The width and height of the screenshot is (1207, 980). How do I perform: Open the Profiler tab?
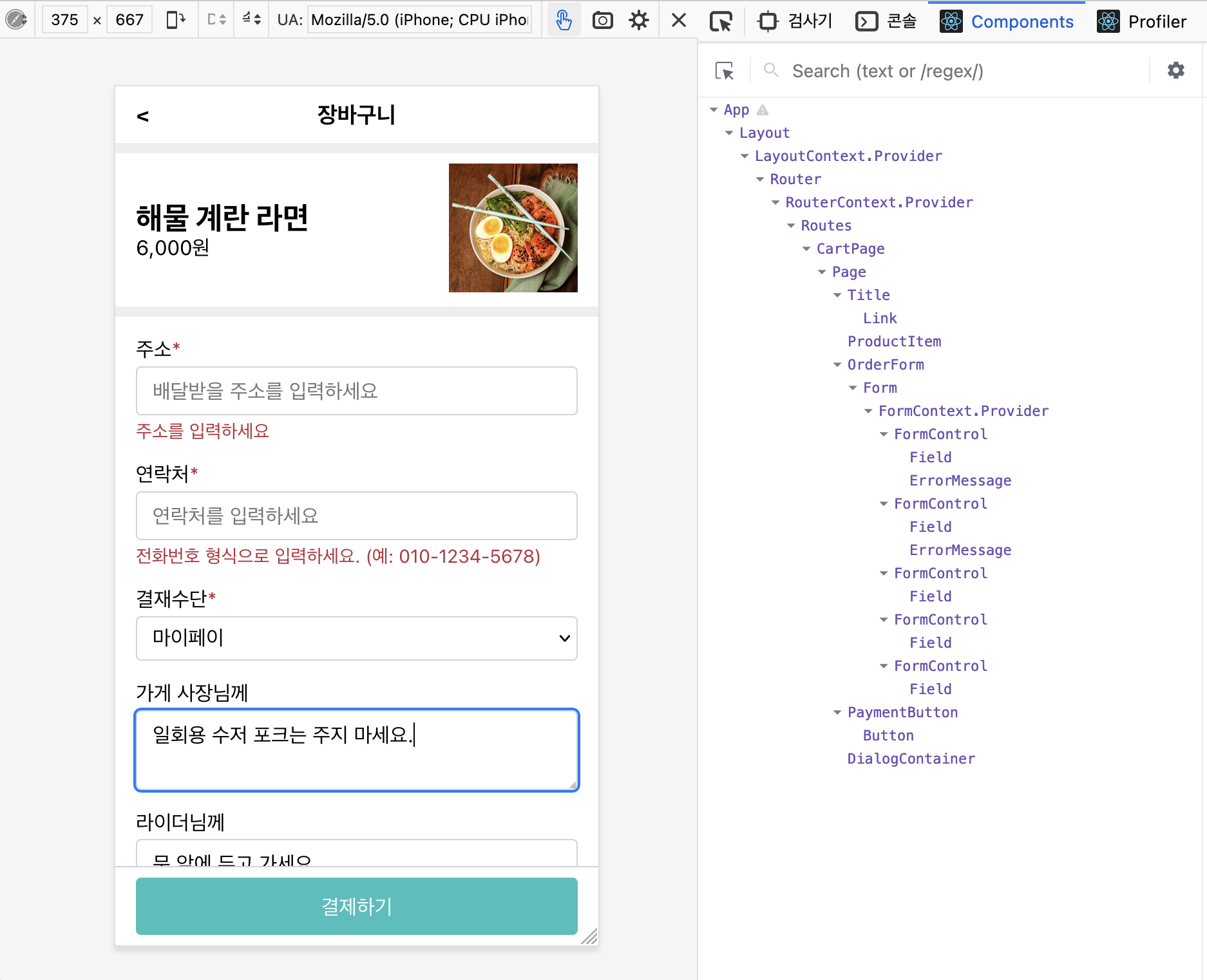coord(1141,21)
